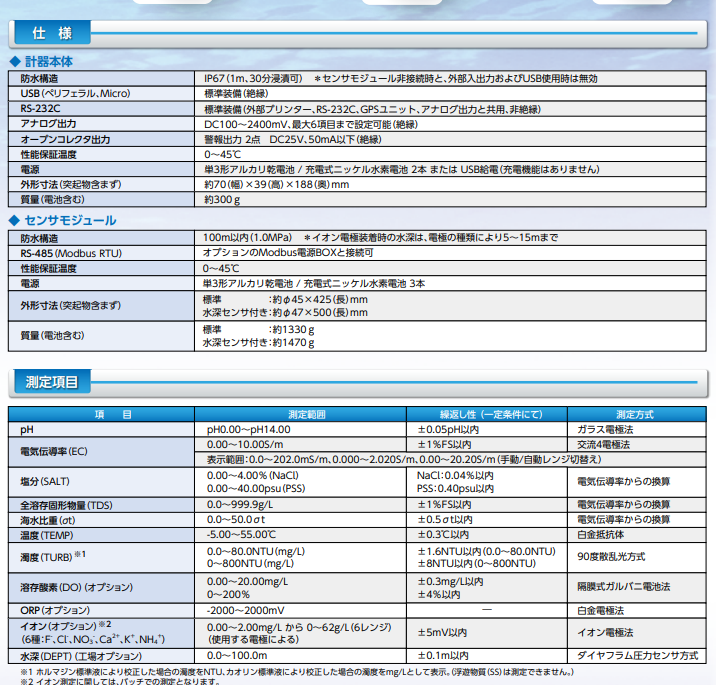Select the 測定項目 section header tab
716x685 pixels.
click(x=51, y=381)
